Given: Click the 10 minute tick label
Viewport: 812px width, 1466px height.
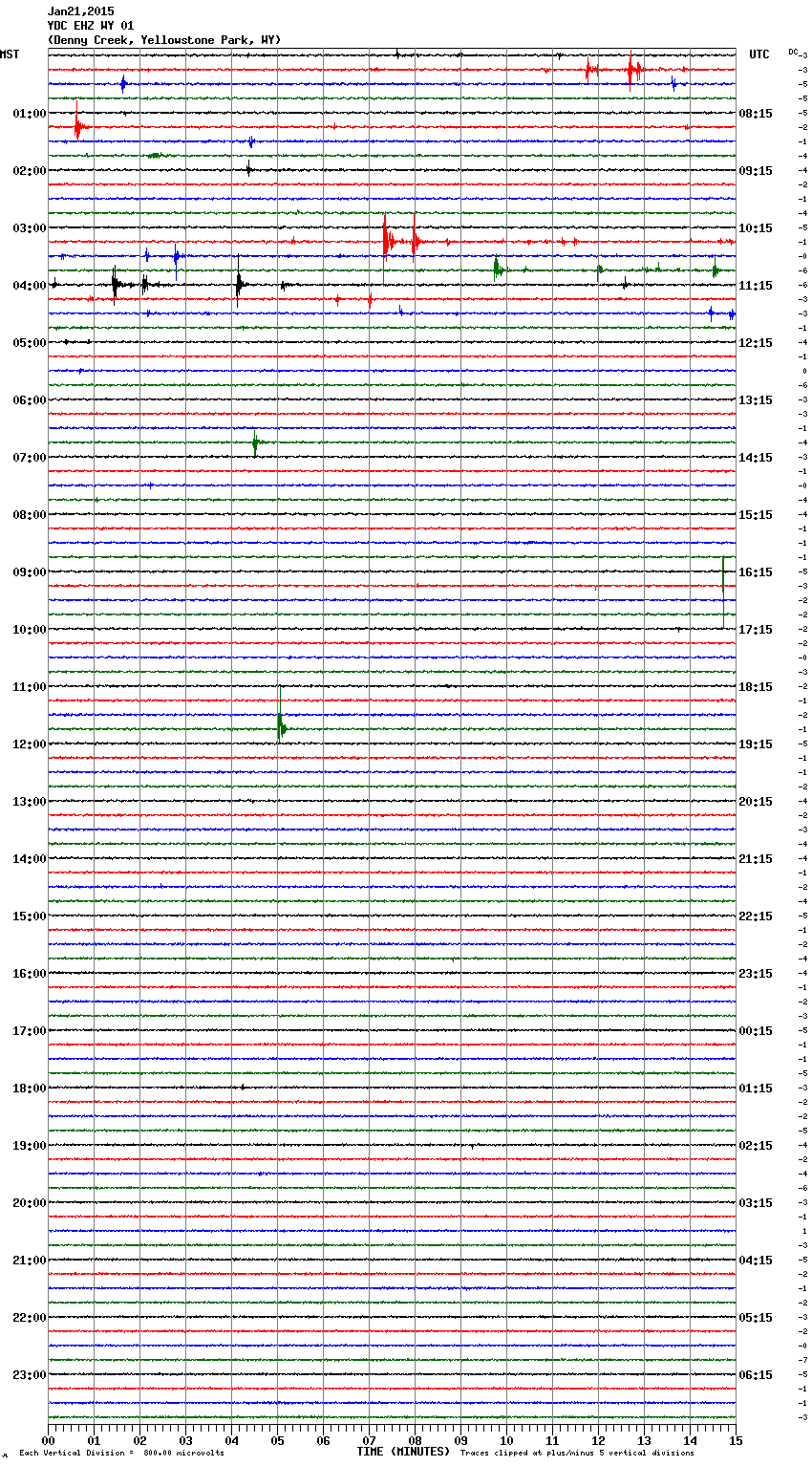Looking at the screenshot, I should [x=506, y=1440].
